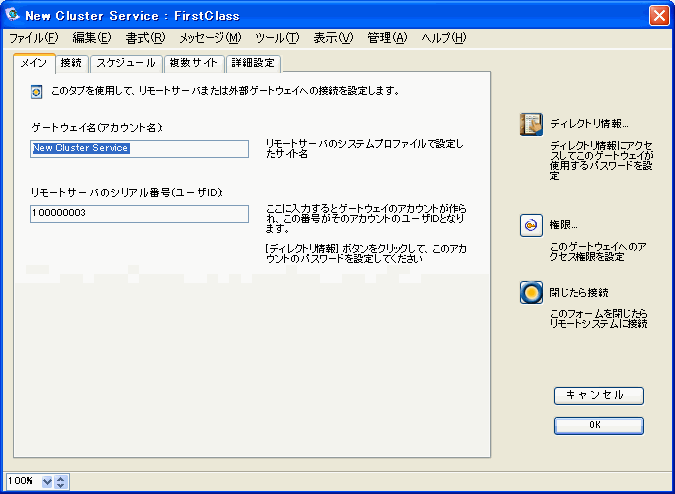This screenshot has height=494, width=675.
Task: Open the ファイル(F) menu
Action: pos(34,38)
